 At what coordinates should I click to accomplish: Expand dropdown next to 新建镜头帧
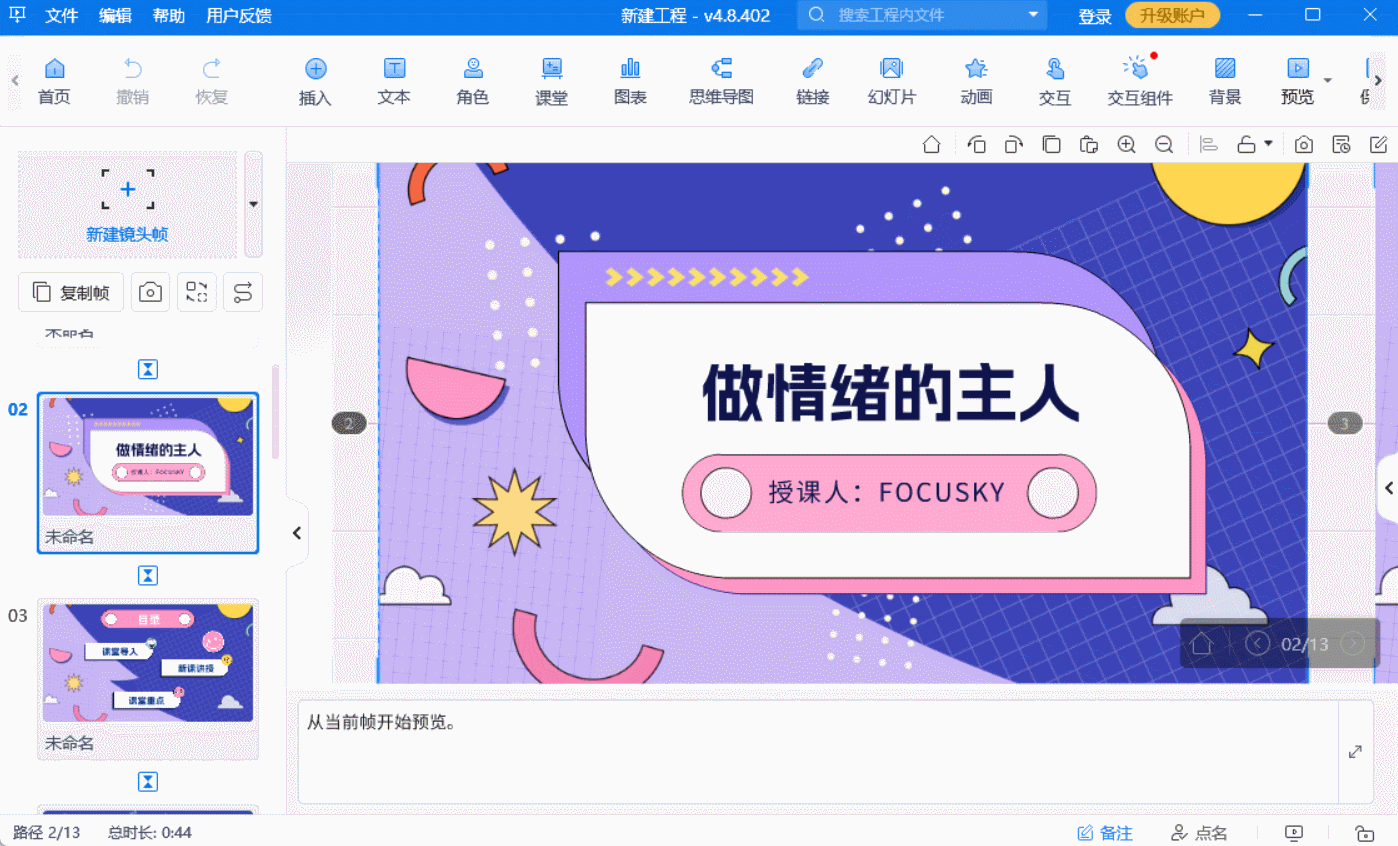(253, 204)
